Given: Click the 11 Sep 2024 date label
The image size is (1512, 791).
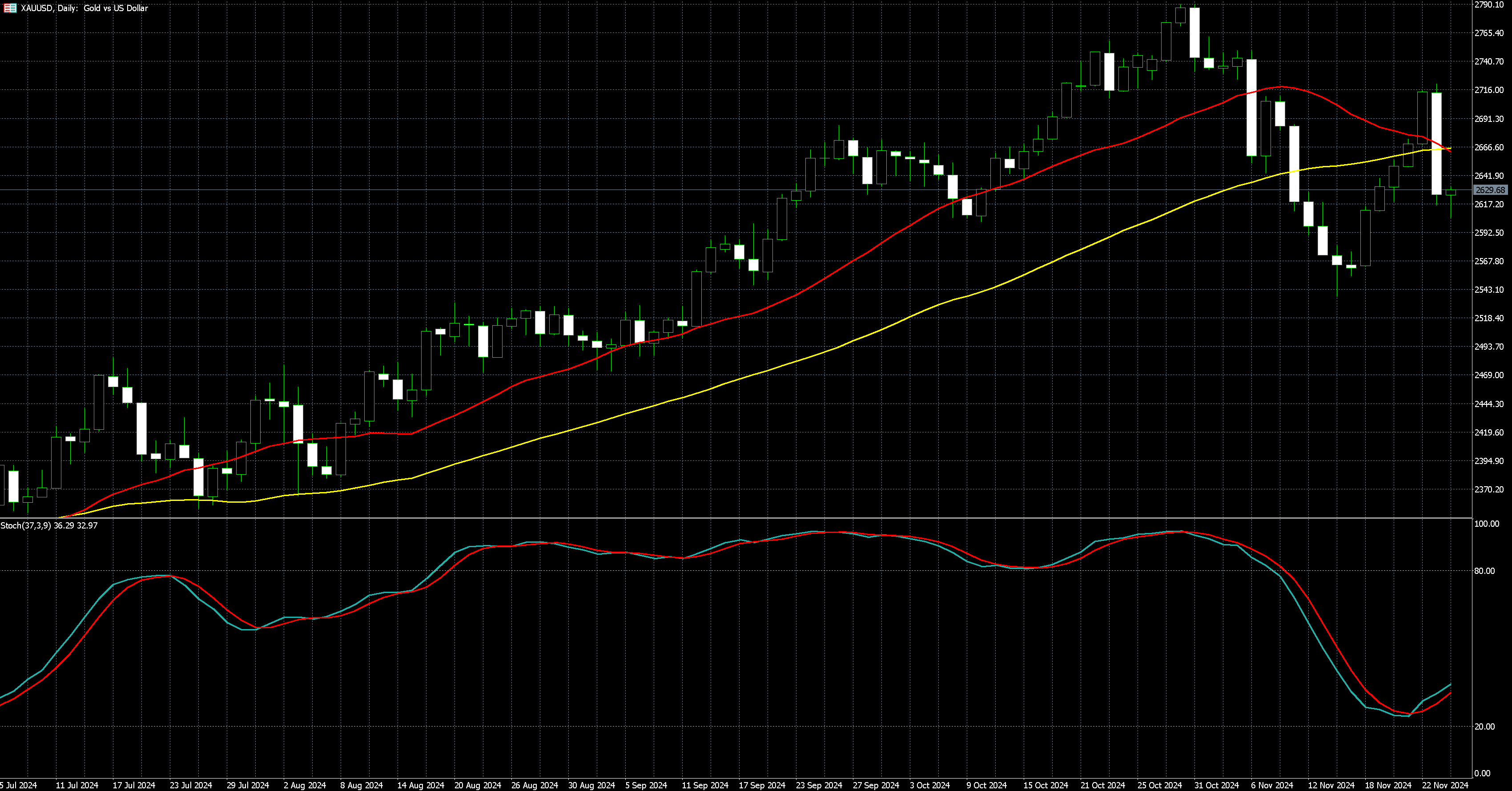Looking at the screenshot, I should pyautogui.click(x=704, y=785).
